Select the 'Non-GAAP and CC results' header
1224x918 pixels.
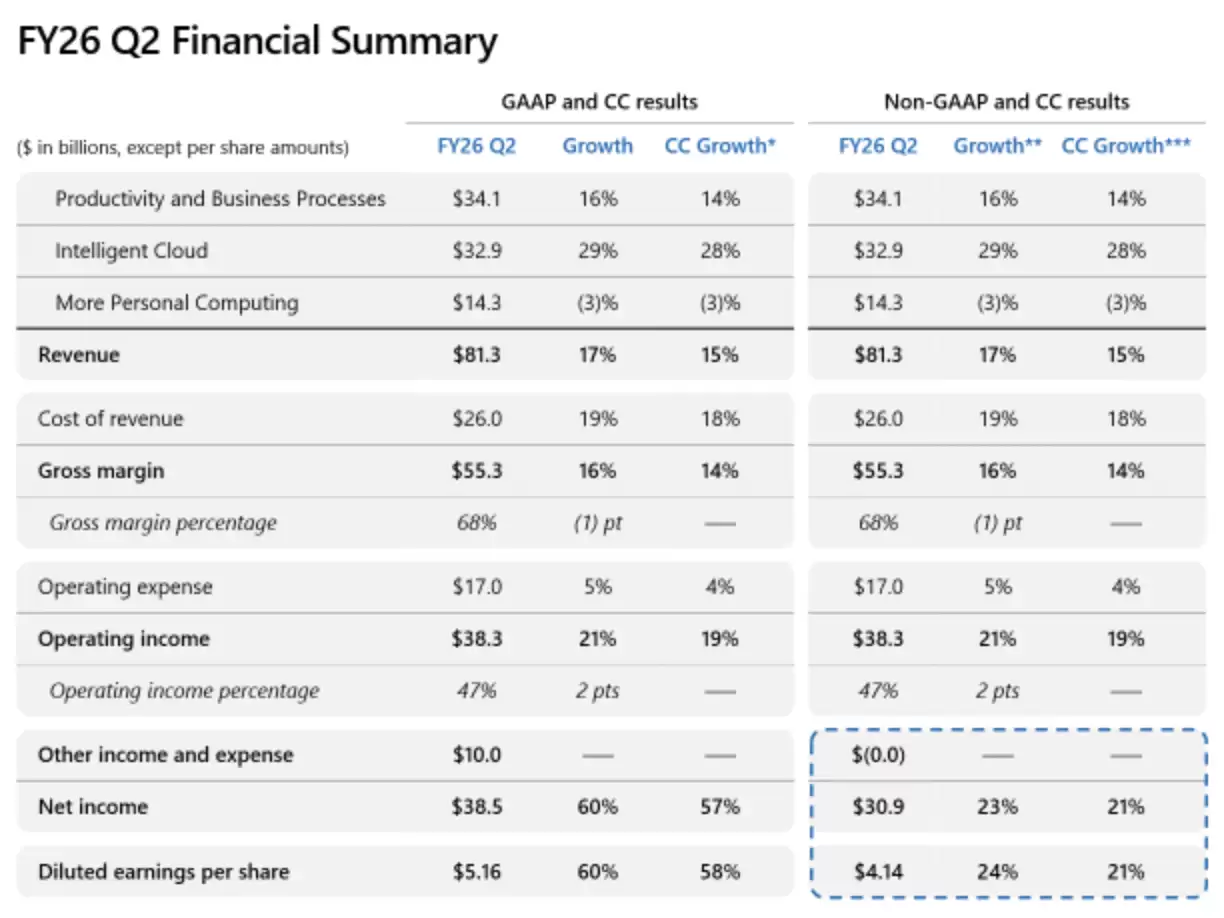tap(1006, 102)
